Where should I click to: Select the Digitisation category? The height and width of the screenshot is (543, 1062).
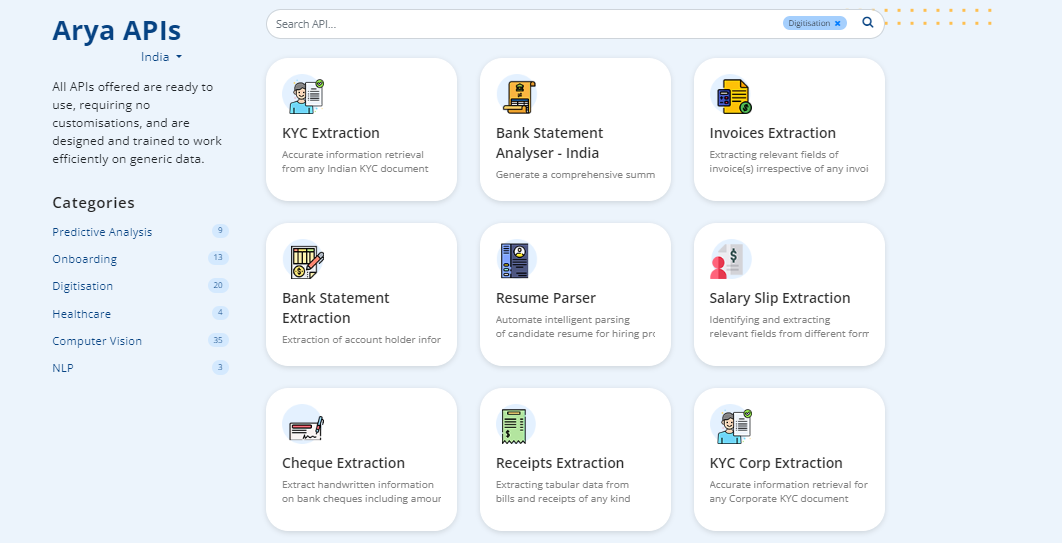(x=83, y=286)
